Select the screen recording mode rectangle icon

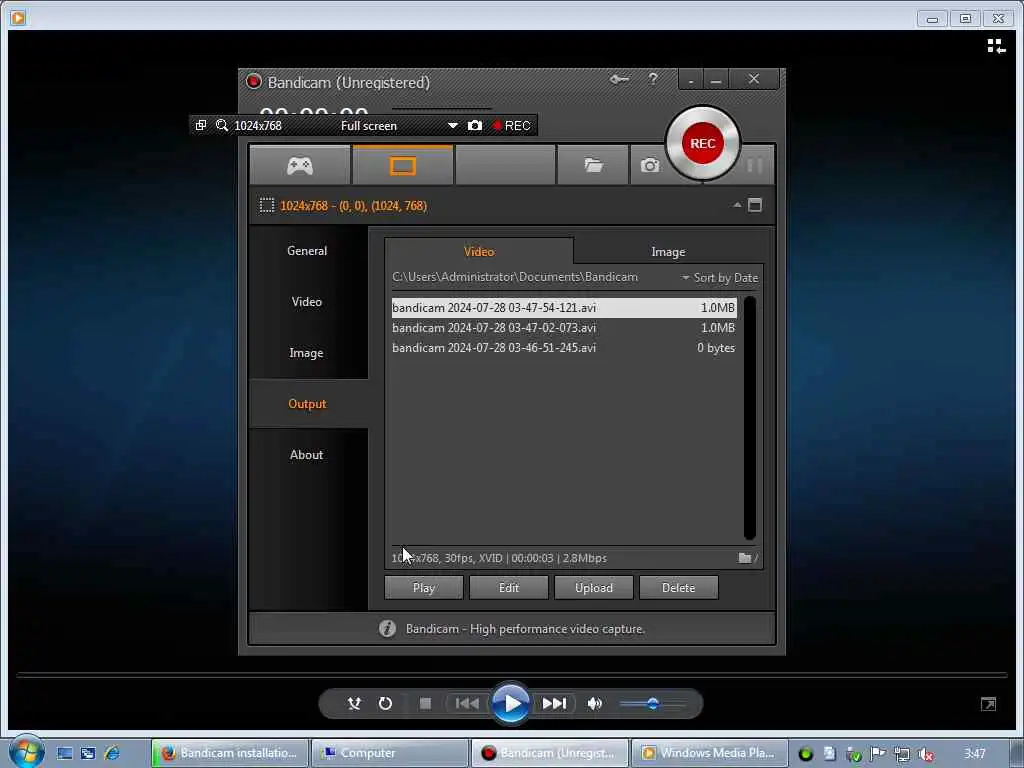pos(402,166)
